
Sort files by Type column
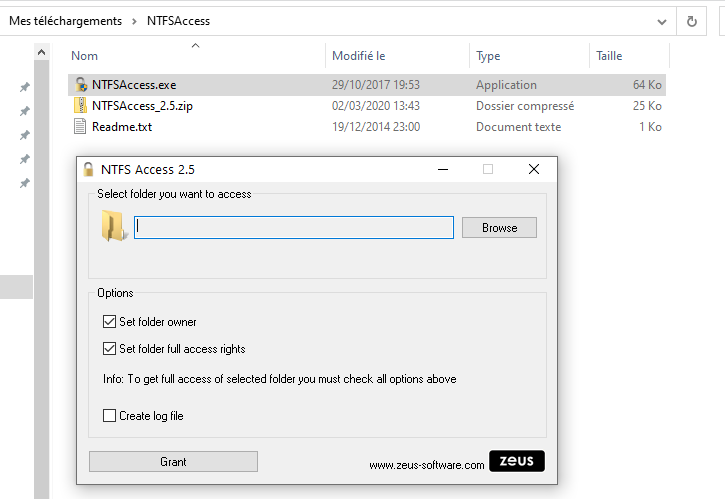(488, 56)
